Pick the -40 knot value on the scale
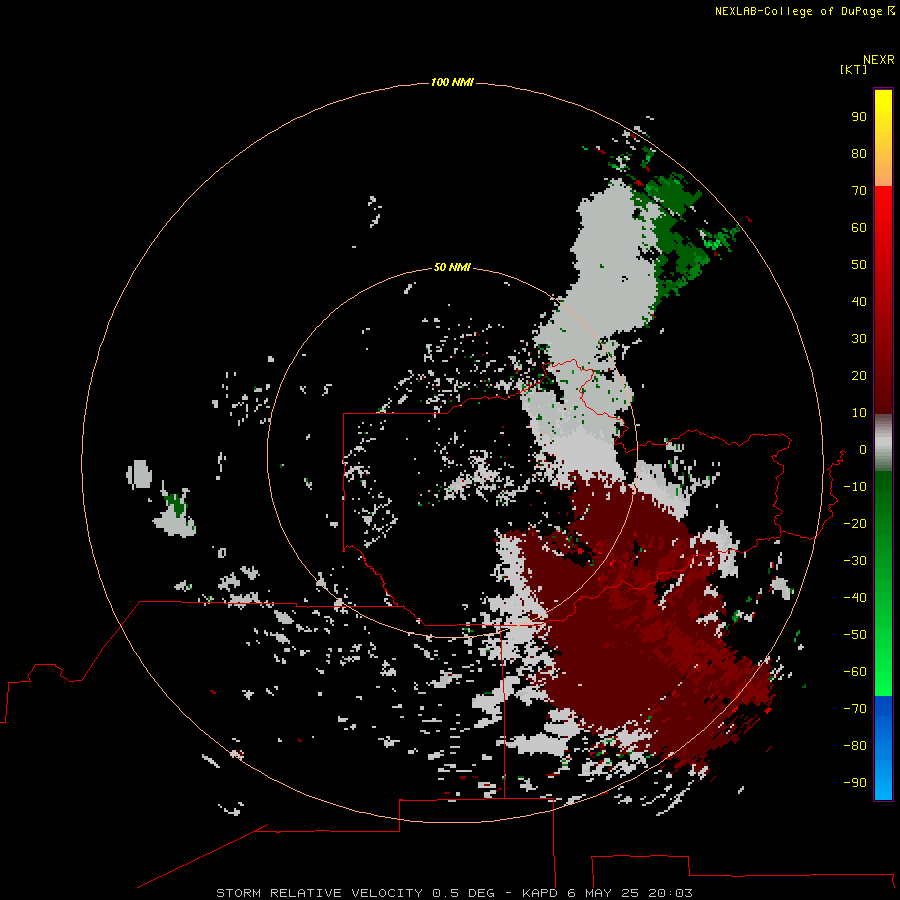 (x=855, y=598)
